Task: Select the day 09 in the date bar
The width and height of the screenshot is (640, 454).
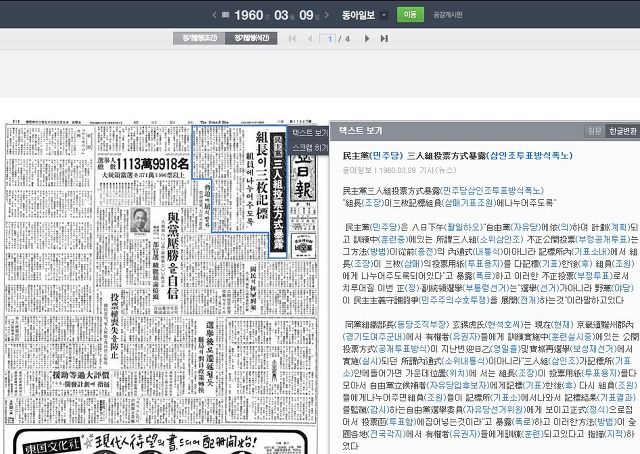Action: click(306, 15)
